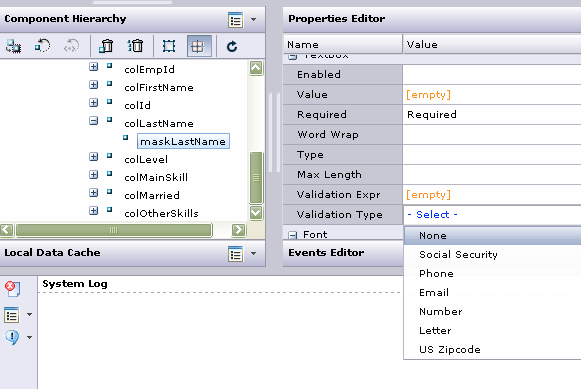Select colMarried in the hierarchy tree
581x389 pixels.
152,196
